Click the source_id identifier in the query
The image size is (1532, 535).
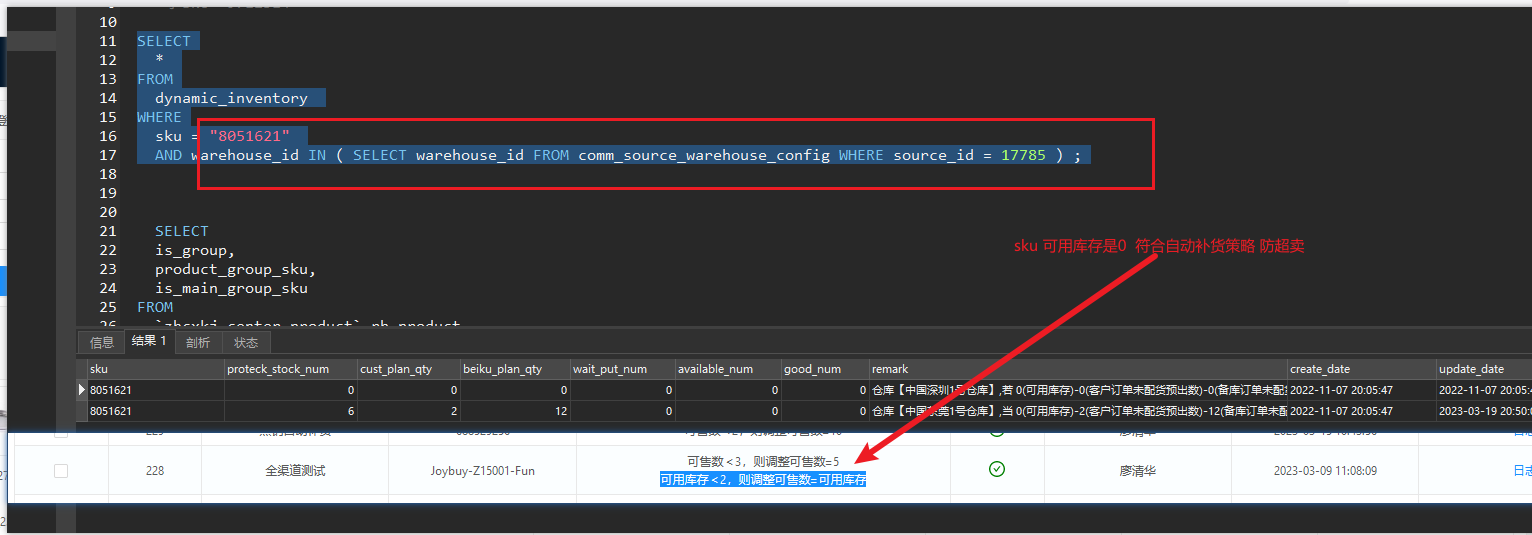pyautogui.click(x=933, y=155)
